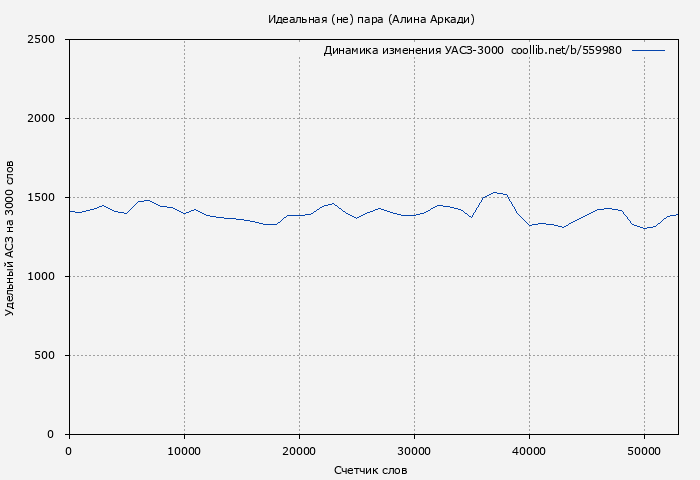700x480 pixels.
Task: Click the chart title "Идеальная (не) пара"
Action: pyautogui.click(x=371, y=19)
